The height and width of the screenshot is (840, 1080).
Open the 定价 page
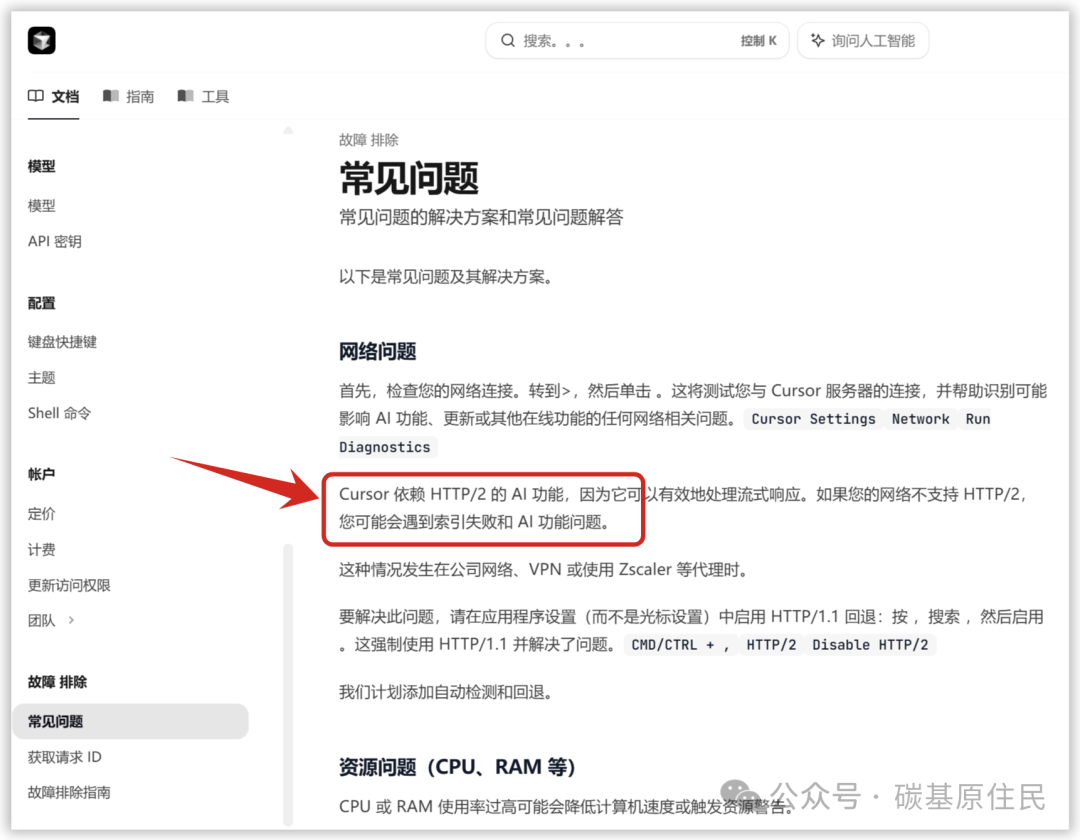point(41,514)
